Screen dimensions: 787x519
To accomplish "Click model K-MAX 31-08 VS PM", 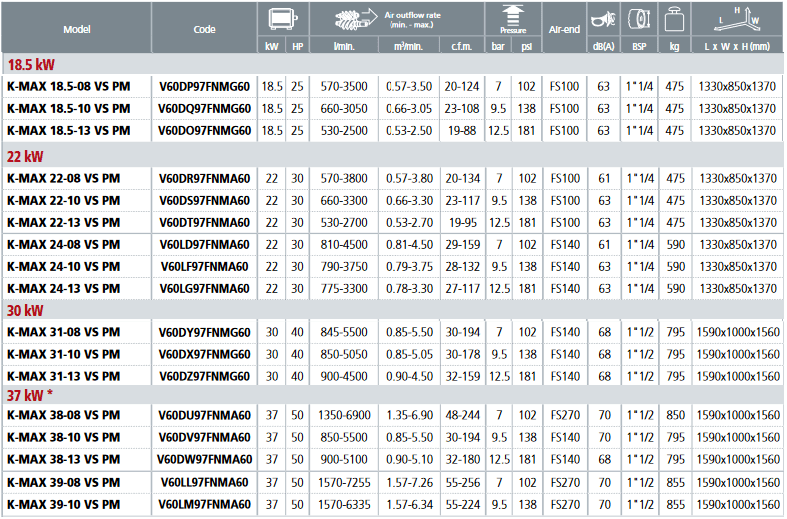I will [64, 332].
